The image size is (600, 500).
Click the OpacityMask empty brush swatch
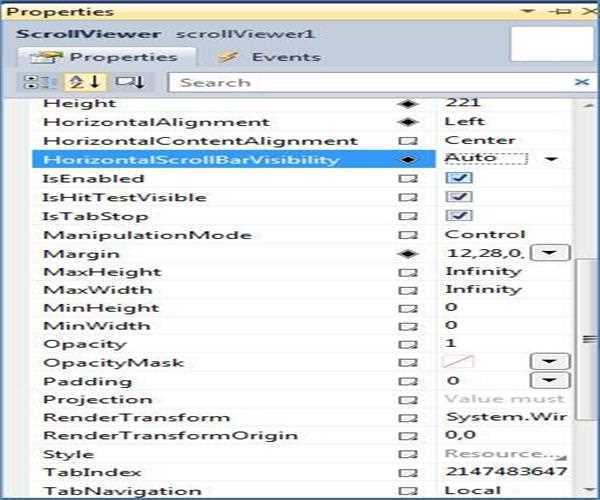pos(458,362)
